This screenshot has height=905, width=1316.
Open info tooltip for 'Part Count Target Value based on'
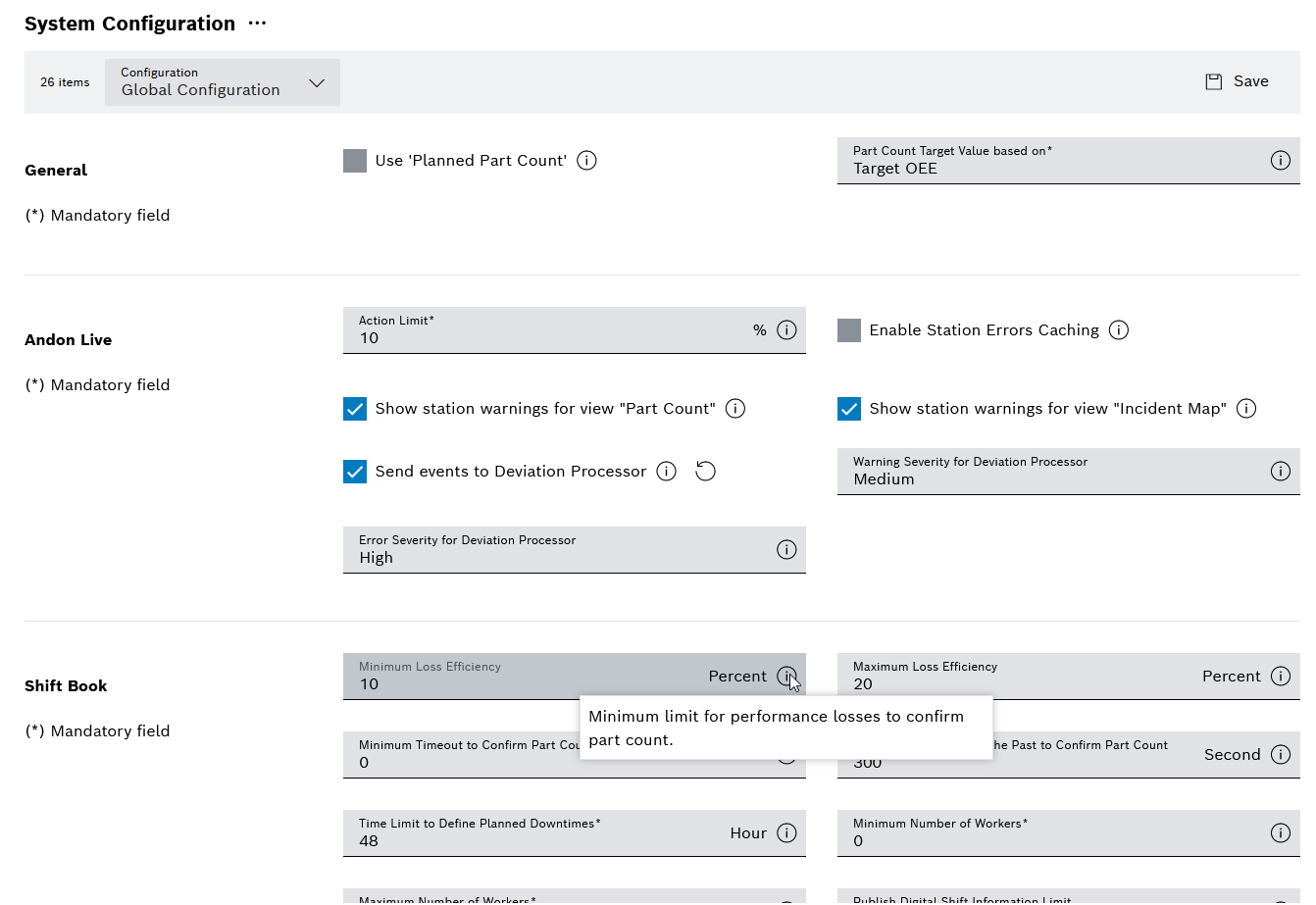[x=1281, y=160]
